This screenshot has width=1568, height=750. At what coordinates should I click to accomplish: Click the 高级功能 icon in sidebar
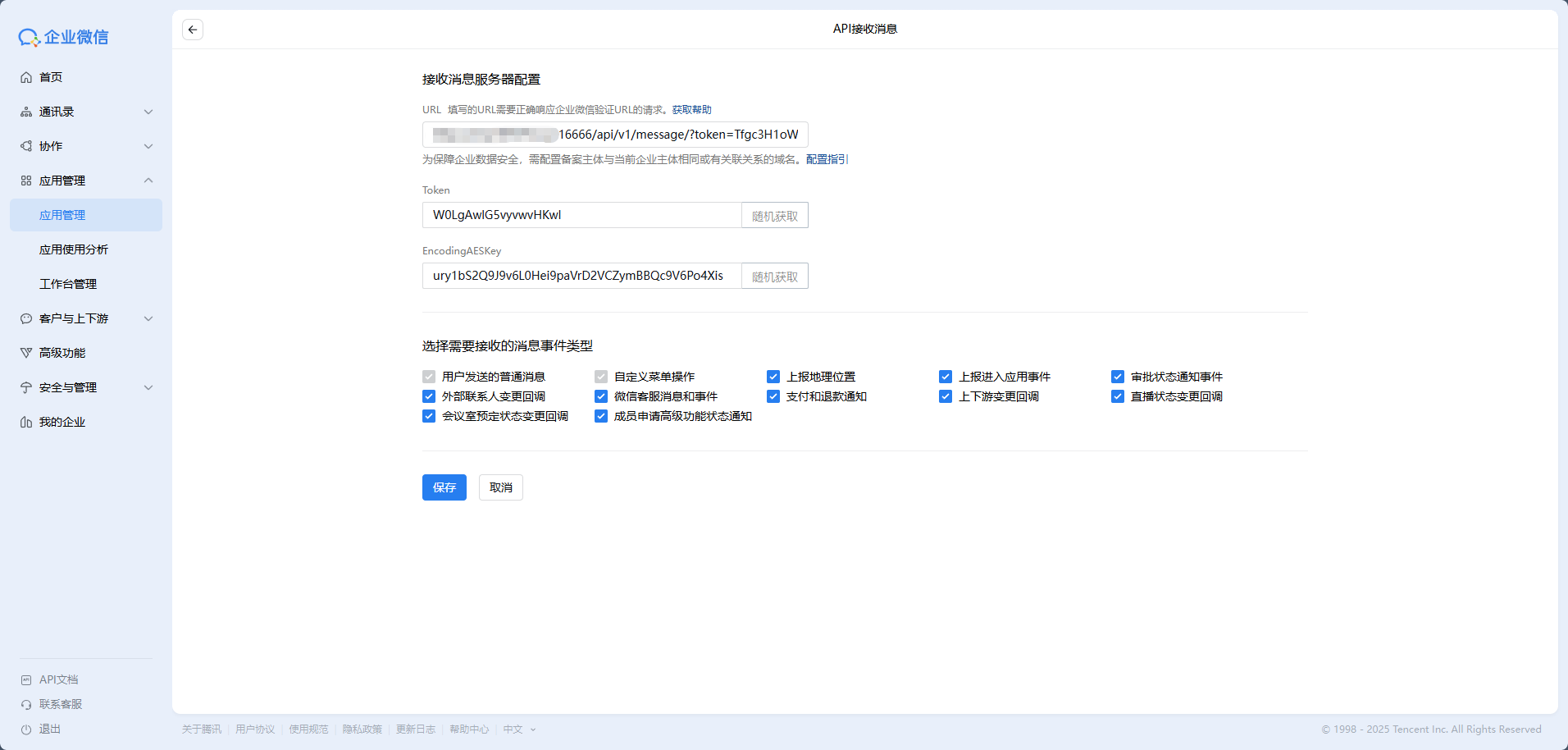coord(26,353)
